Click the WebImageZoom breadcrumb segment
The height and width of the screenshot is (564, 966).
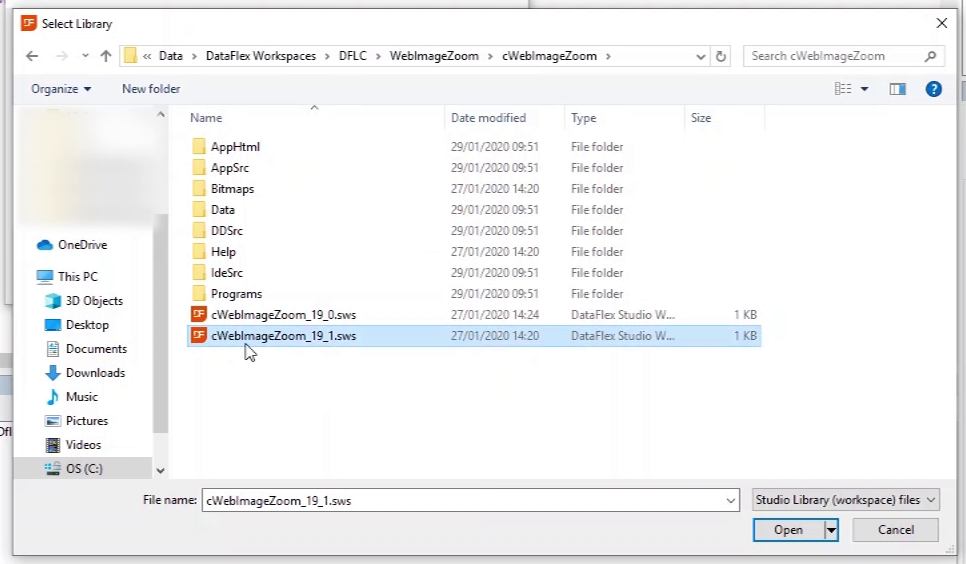coord(445,56)
